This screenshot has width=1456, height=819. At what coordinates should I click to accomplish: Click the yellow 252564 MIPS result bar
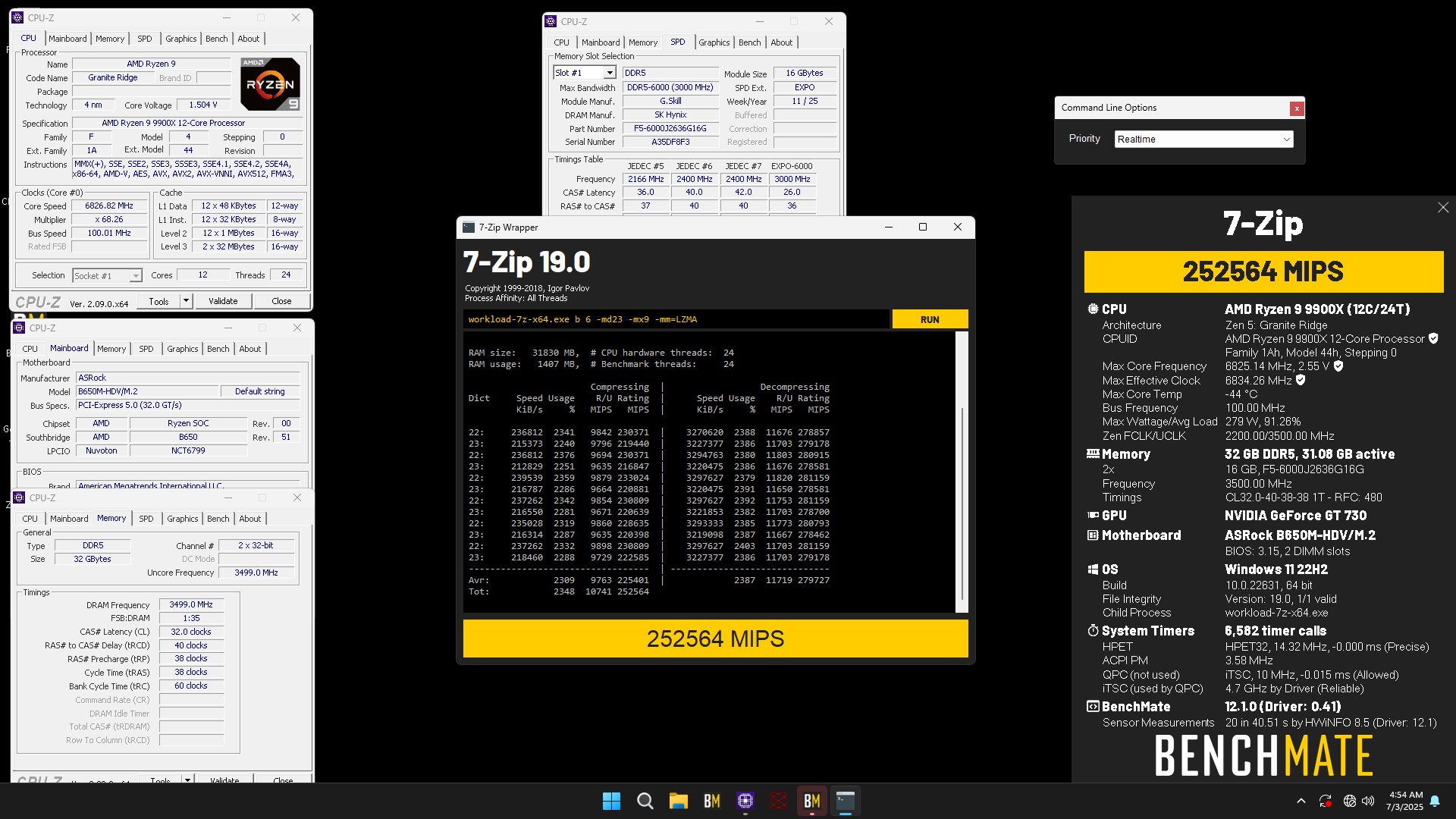[715, 639]
